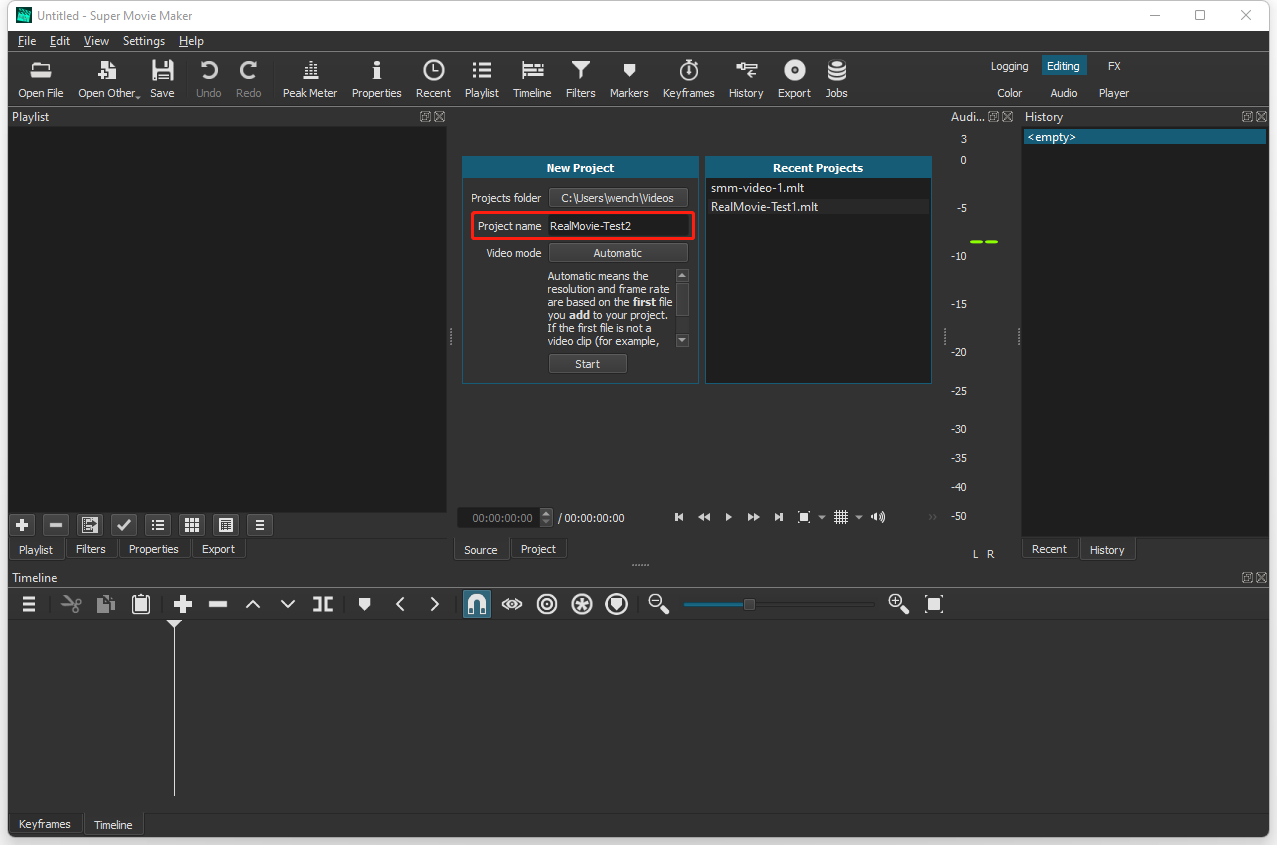
Task: Open the Export panel
Action: 793,78
